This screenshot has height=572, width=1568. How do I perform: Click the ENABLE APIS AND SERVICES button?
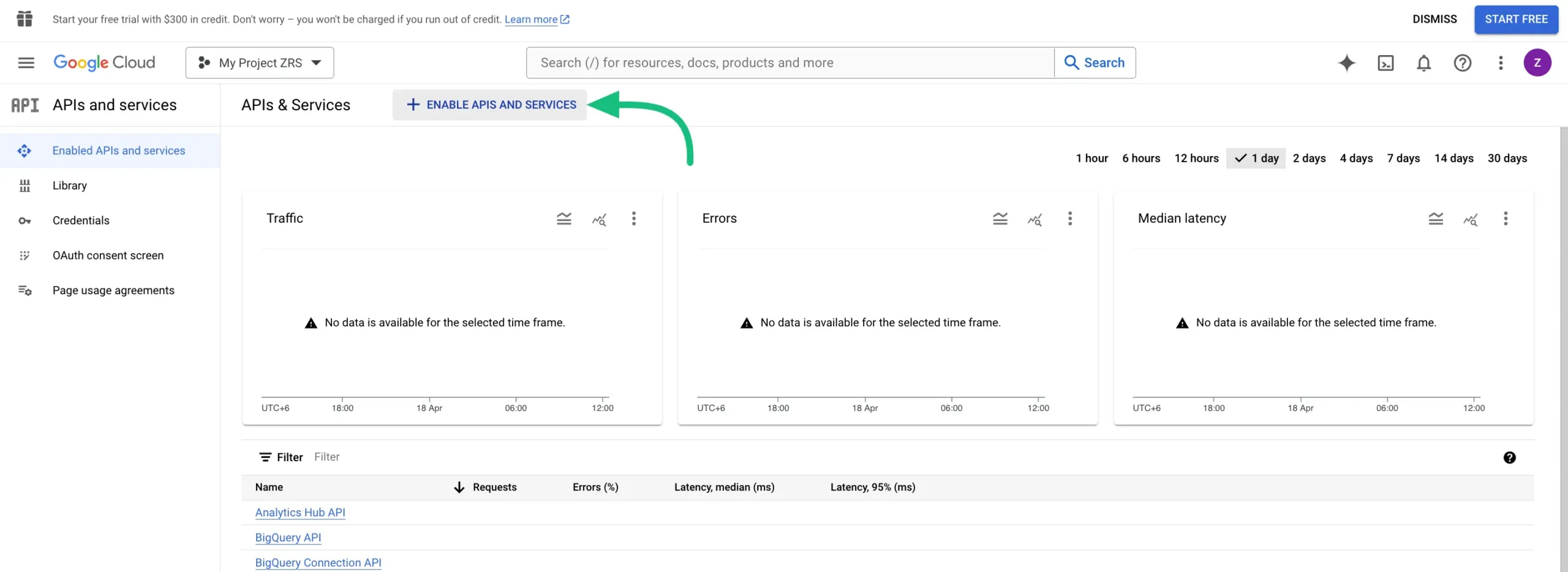point(488,104)
